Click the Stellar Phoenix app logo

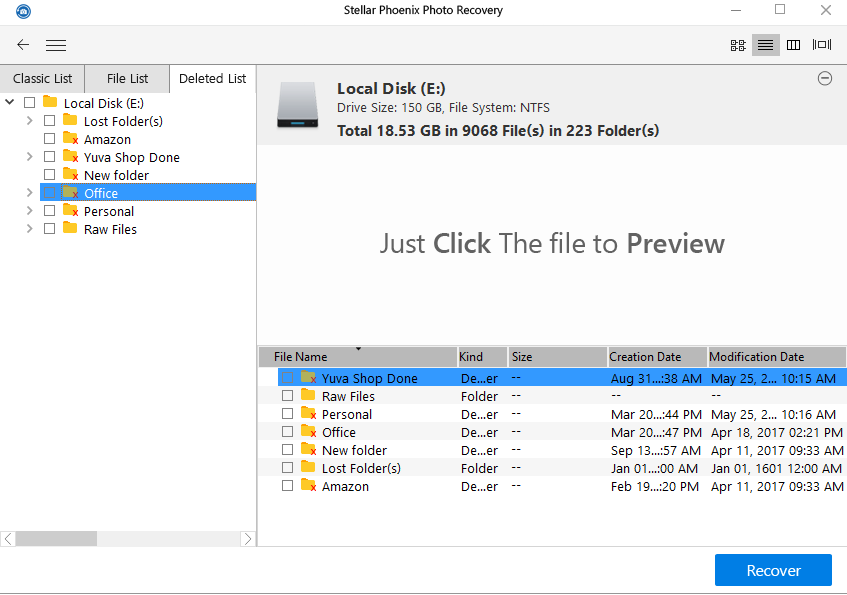[x=23, y=11]
